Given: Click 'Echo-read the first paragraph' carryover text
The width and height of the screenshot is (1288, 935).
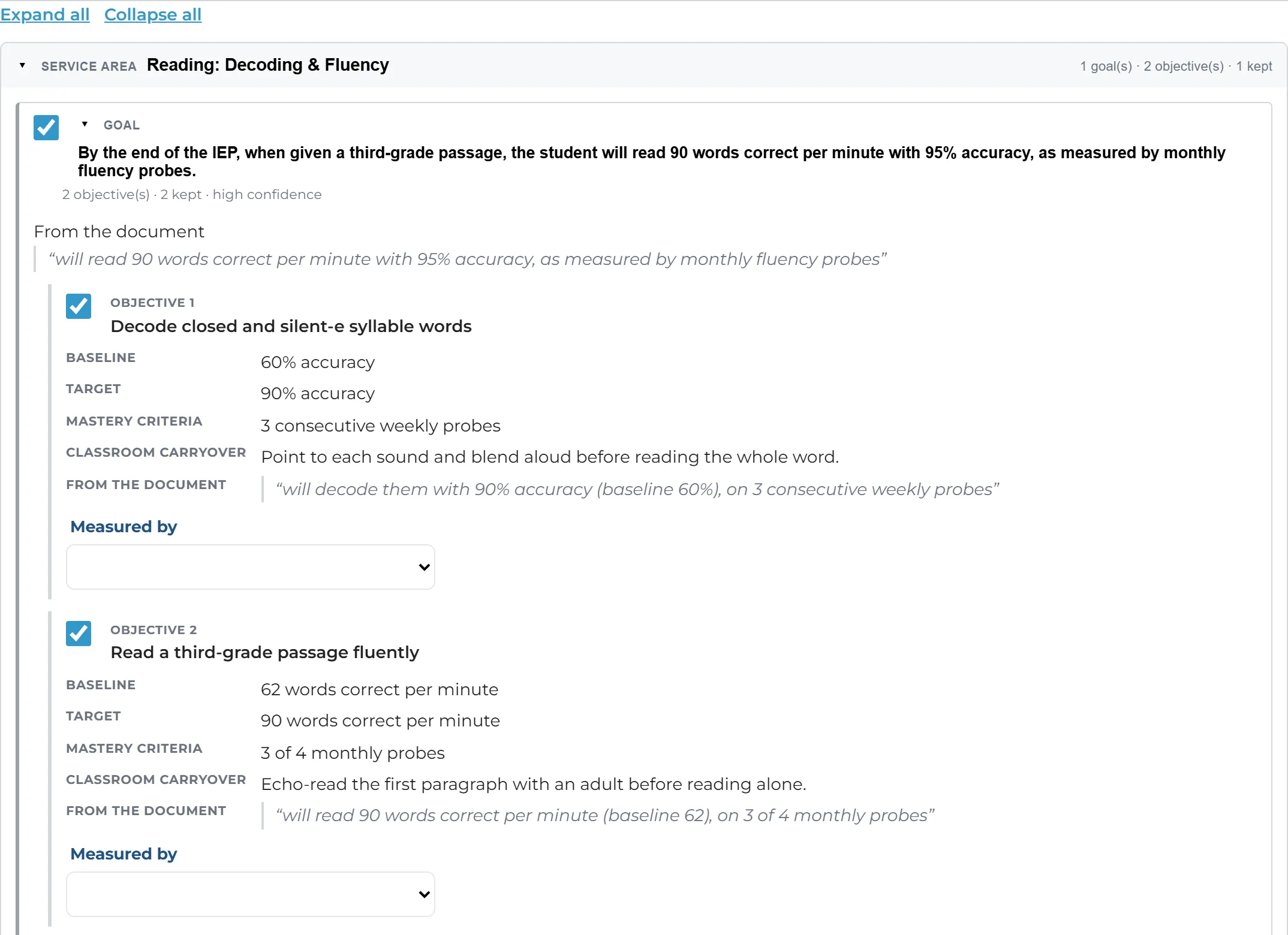Looking at the screenshot, I should coord(534,785).
